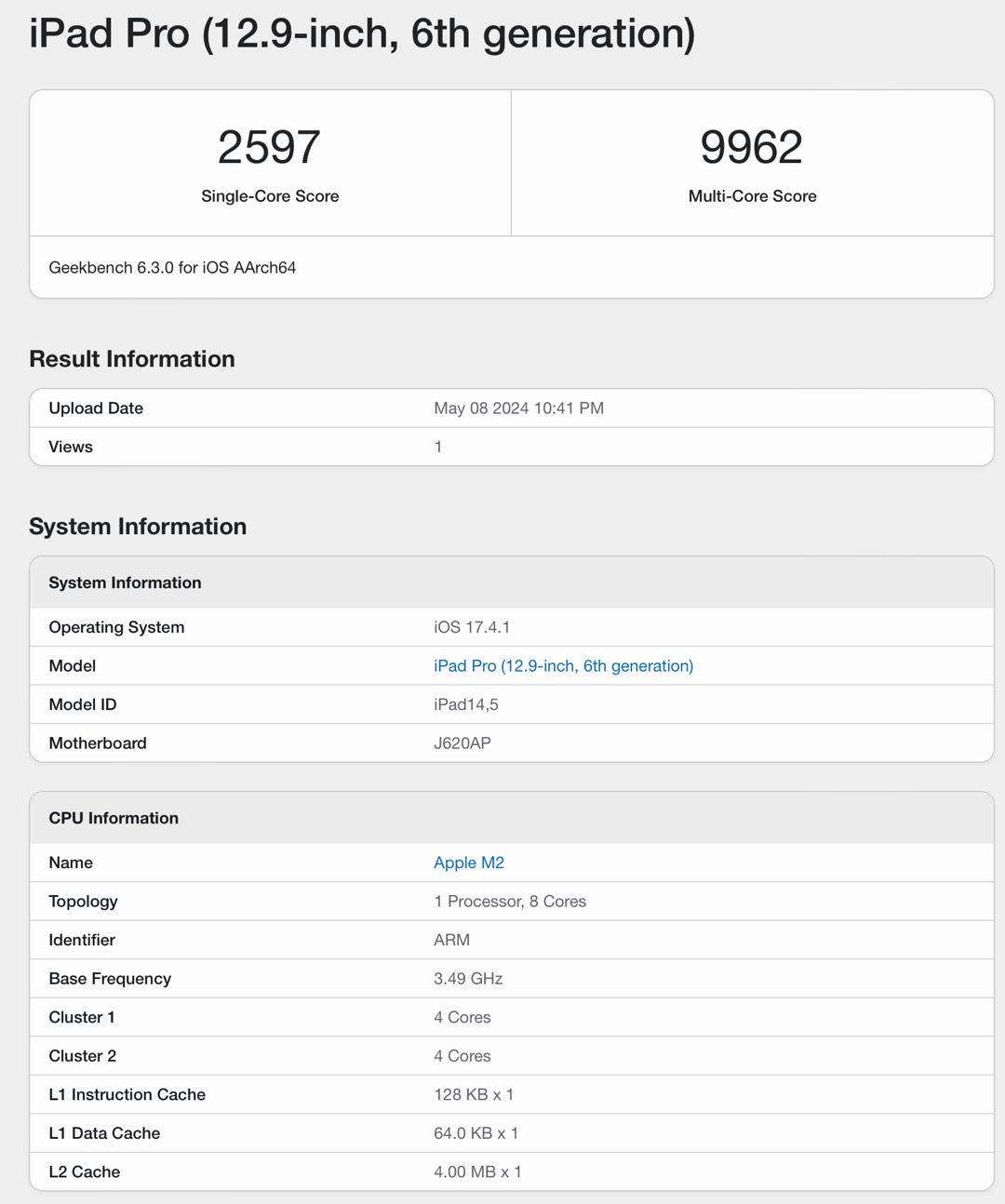This screenshot has width=1005, height=1204.
Task: Click the Base Frequency label
Action: tap(110, 979)
